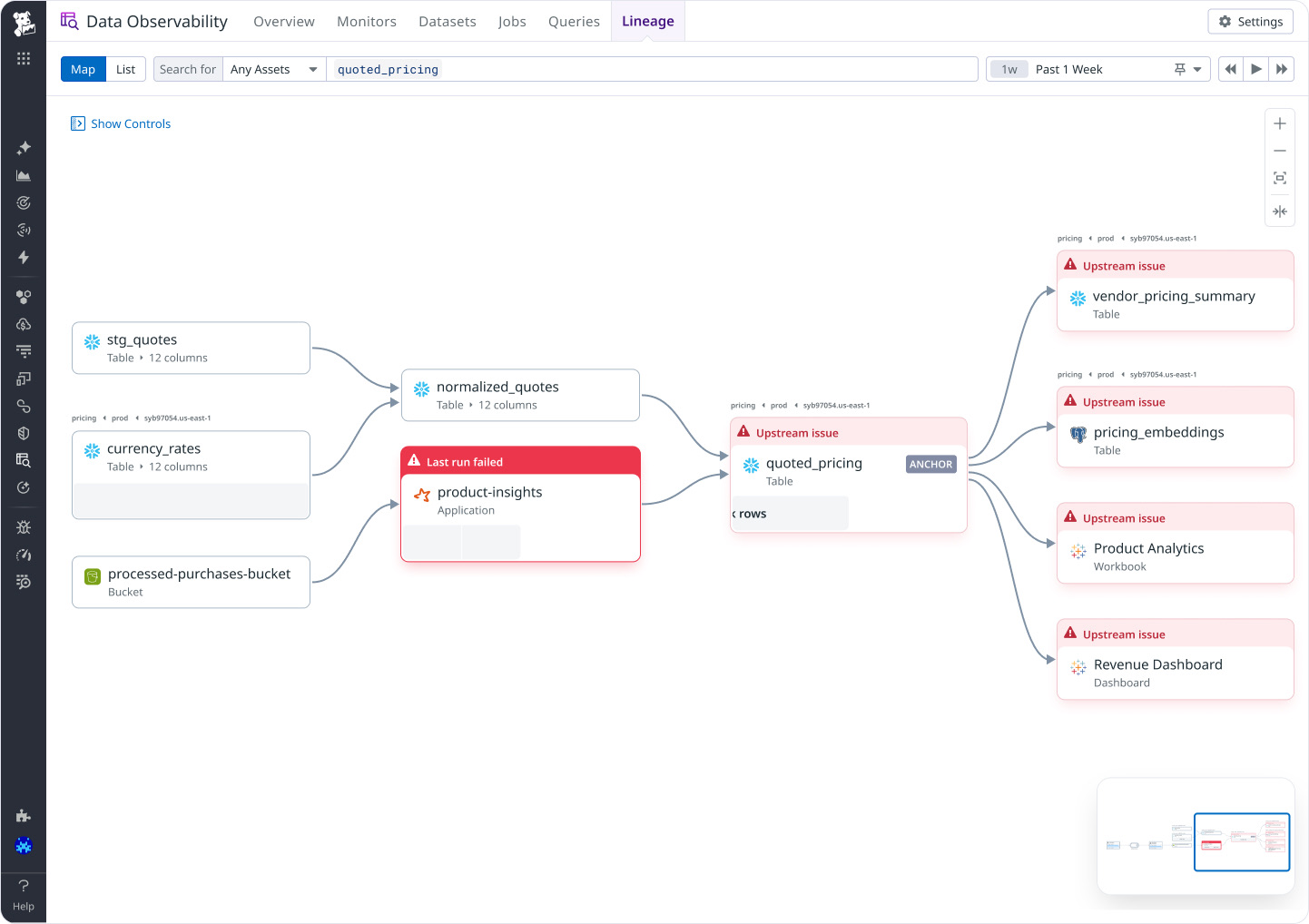This screenshot has height=924, width=1309.
Task: Click the Postgres icon on pricing_embeddings node
Action: (1078, 435)
